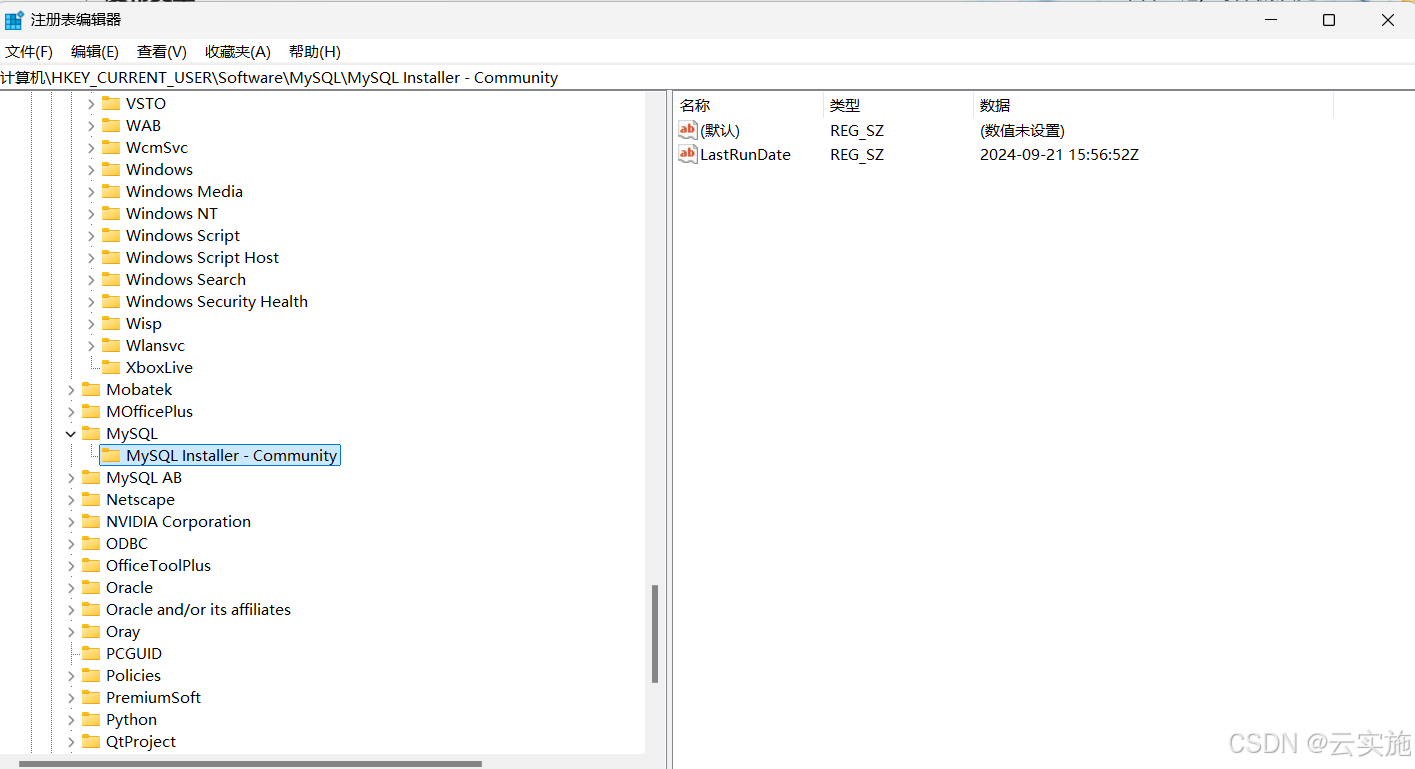Screen dimensions: 1415x769
Task: Expand the Mobatek key
Action: click(x=71, y=390)
